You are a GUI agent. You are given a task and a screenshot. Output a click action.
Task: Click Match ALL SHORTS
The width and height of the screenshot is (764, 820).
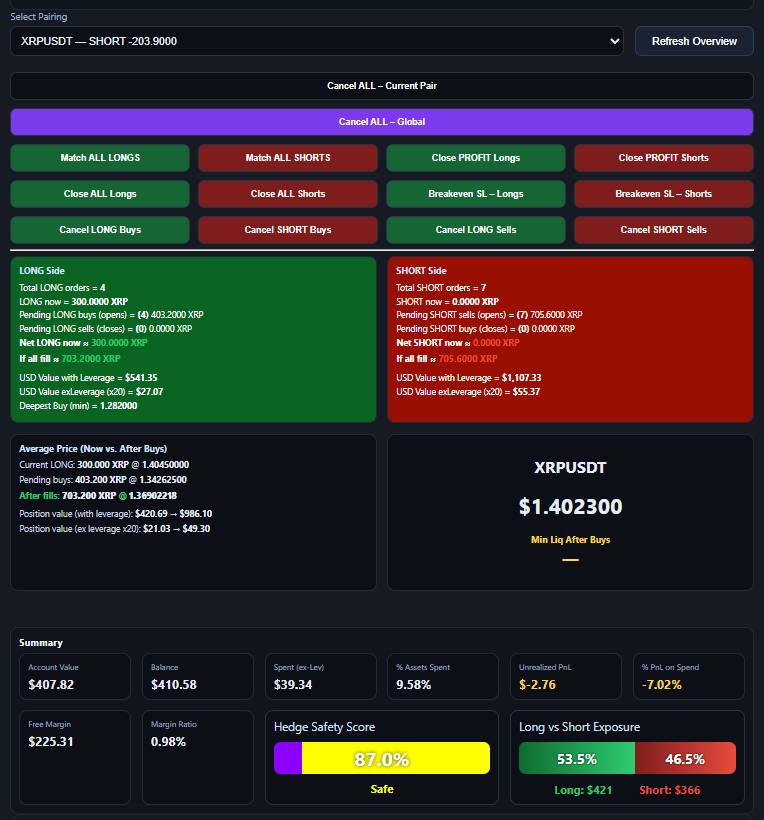[x=288, y=158]
